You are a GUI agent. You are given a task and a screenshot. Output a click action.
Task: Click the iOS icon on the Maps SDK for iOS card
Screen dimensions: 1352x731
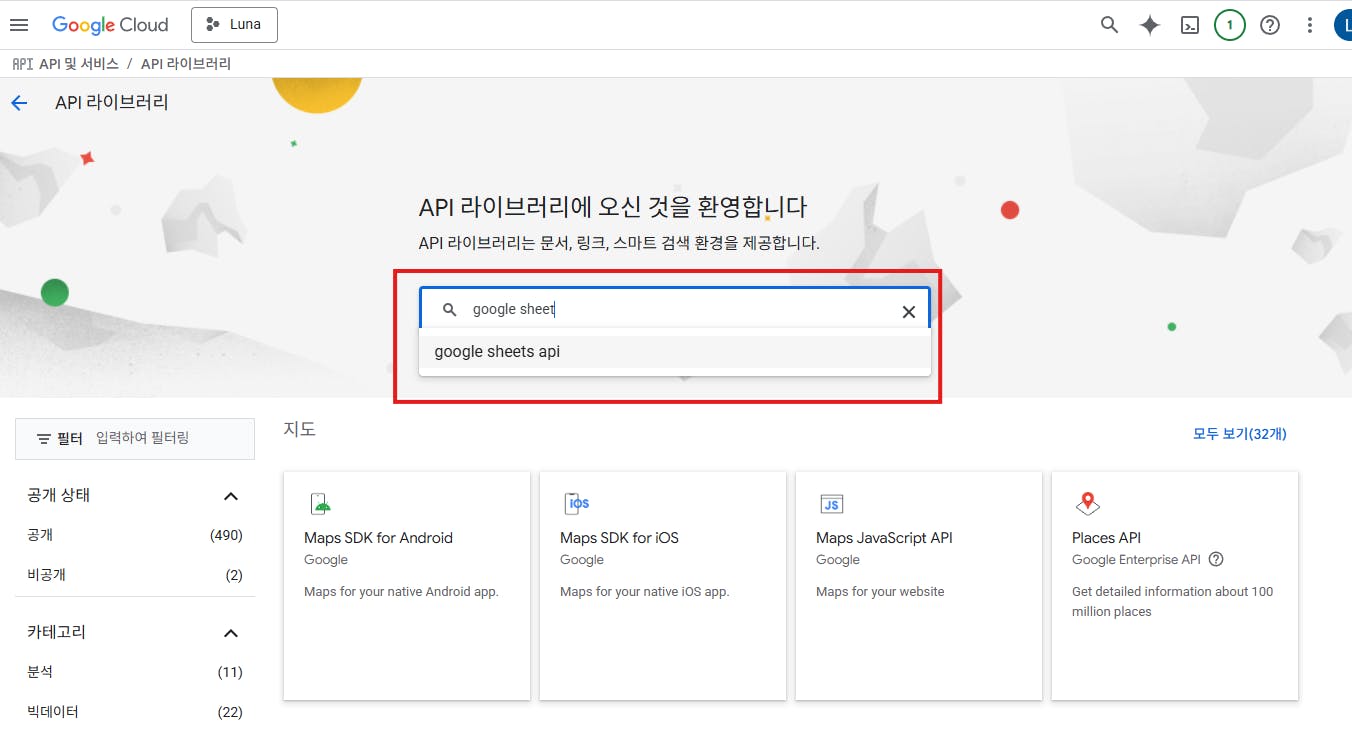click(x=576, y=503)
